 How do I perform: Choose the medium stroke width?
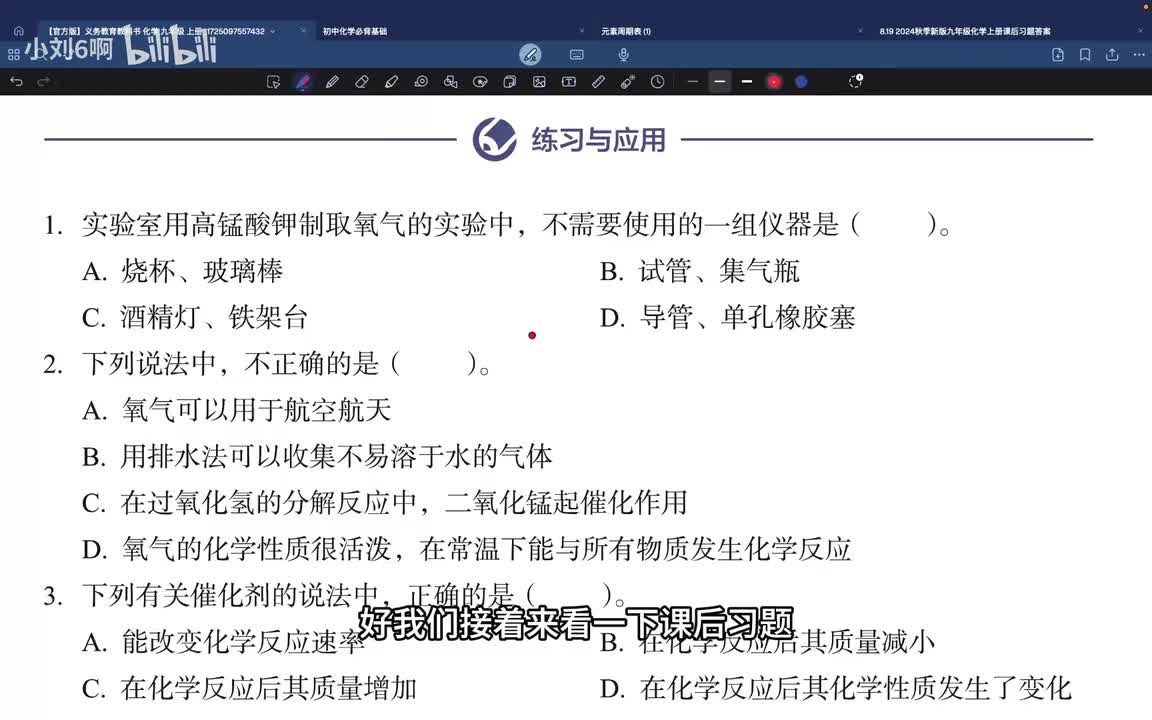(x=720, y=82)
